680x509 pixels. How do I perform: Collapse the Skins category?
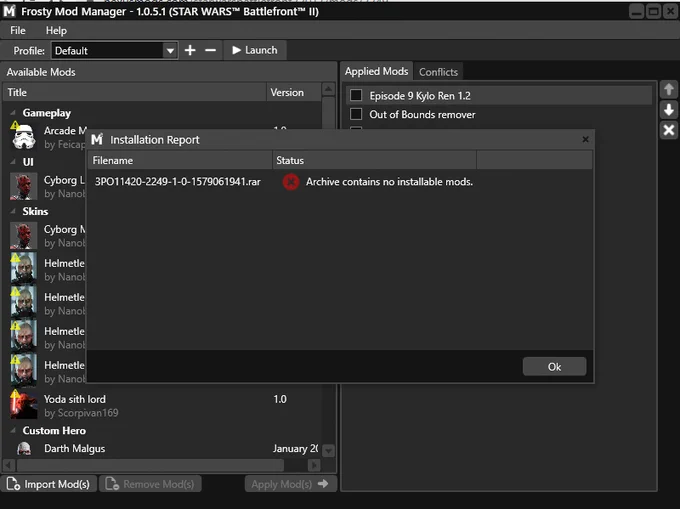point(13,211)
